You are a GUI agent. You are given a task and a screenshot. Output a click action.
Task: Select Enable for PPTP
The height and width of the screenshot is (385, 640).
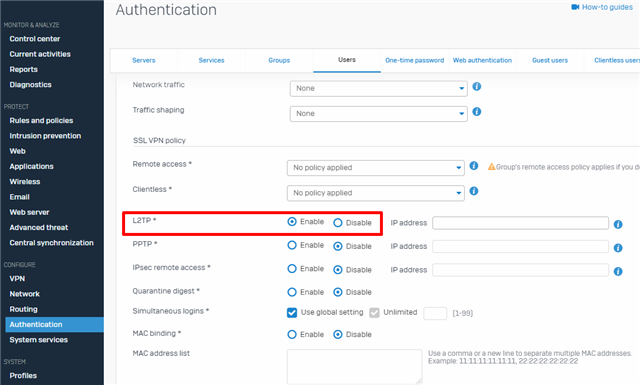[x=292, y=245]
